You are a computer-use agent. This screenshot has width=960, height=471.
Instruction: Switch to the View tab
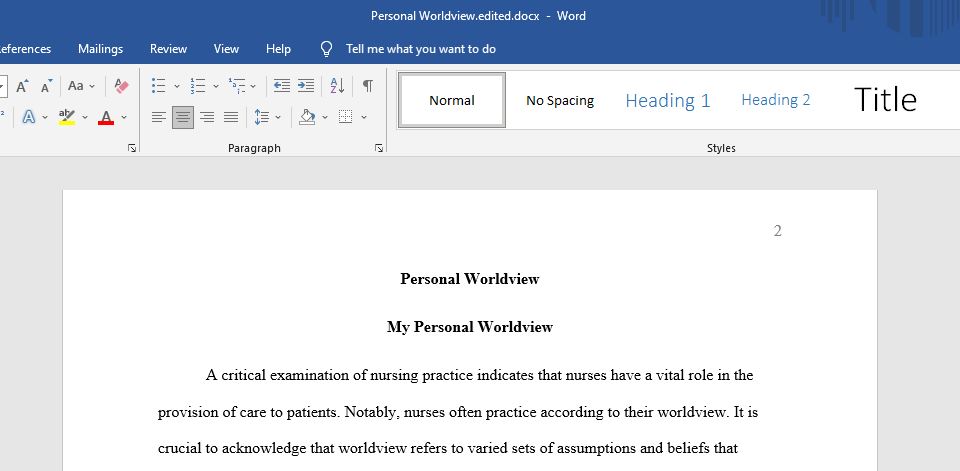pos(226,49)
